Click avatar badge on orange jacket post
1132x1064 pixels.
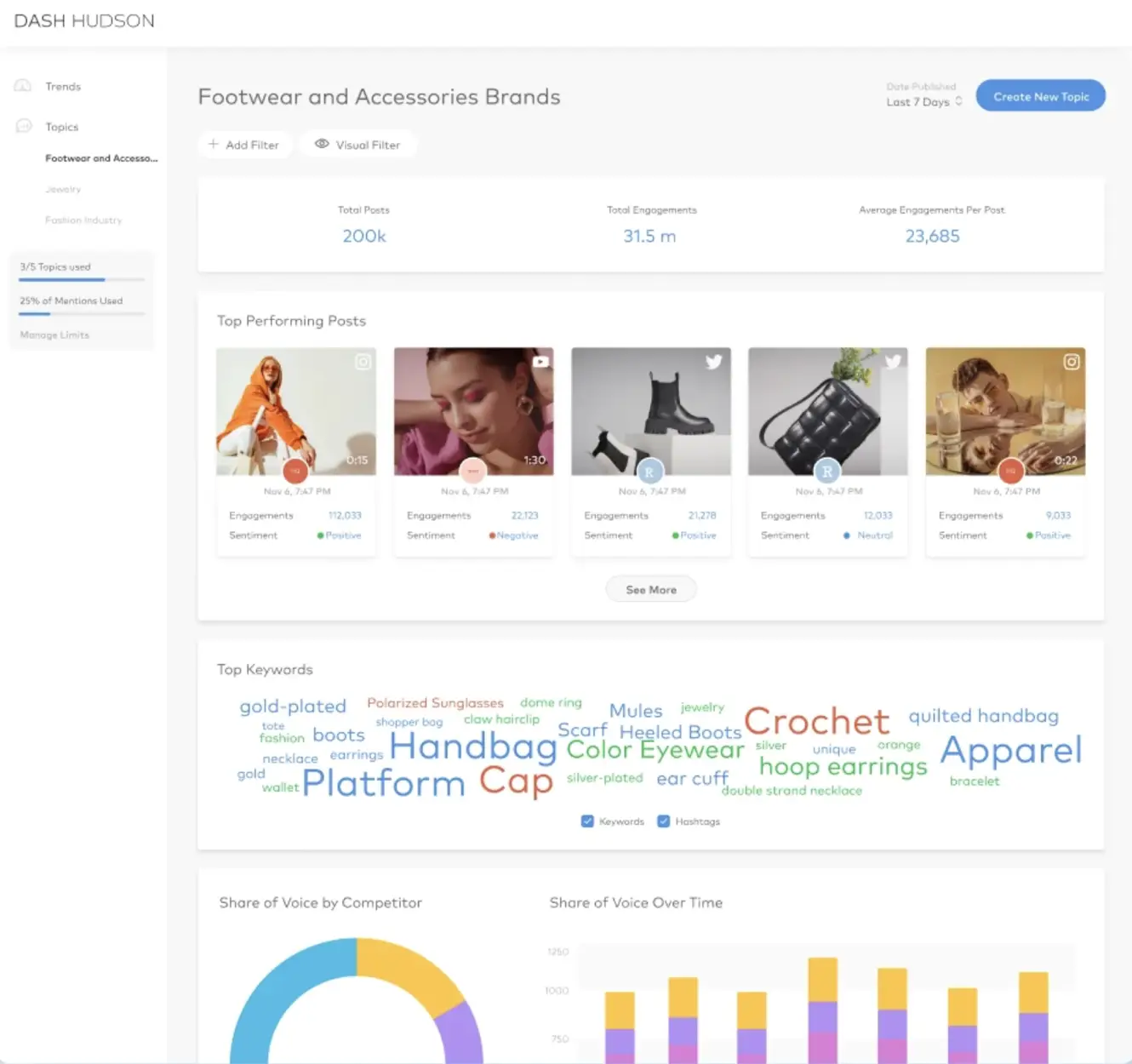click(x=295, y=470)
